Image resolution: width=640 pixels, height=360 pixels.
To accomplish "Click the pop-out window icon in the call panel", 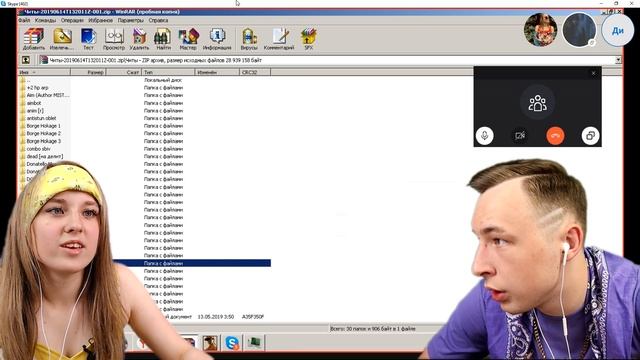I will click(x=590, y=136).
